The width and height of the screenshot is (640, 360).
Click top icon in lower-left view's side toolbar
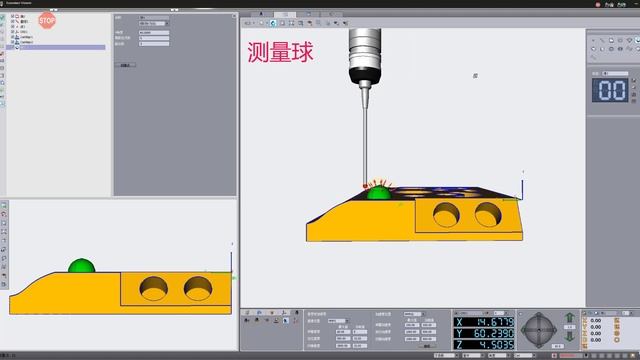click(4, 205)
